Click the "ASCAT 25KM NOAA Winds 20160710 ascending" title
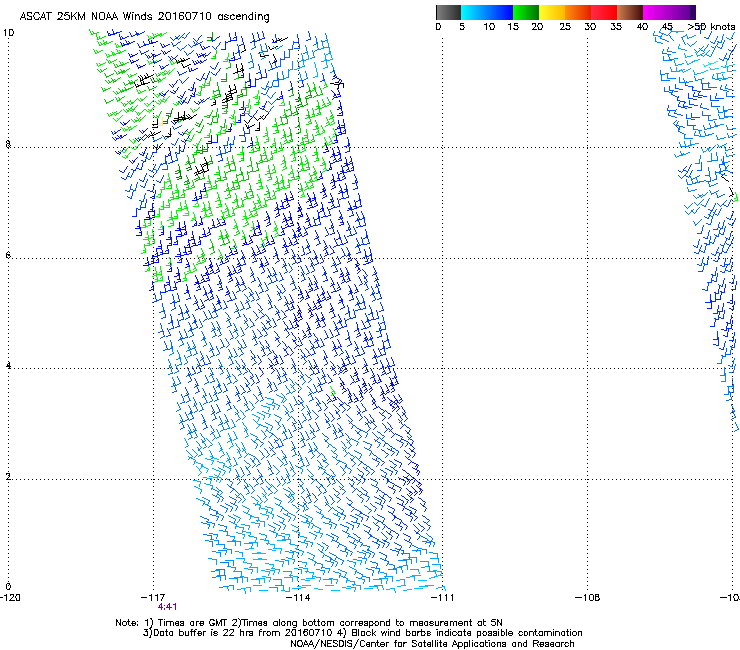 pyautogui.click(x=144, y=16)
